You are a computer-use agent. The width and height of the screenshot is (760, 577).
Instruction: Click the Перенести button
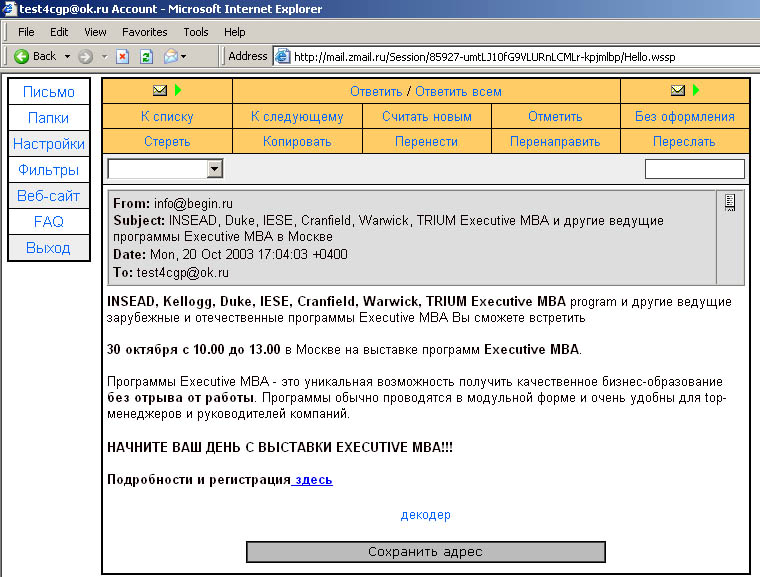point(427,142)
